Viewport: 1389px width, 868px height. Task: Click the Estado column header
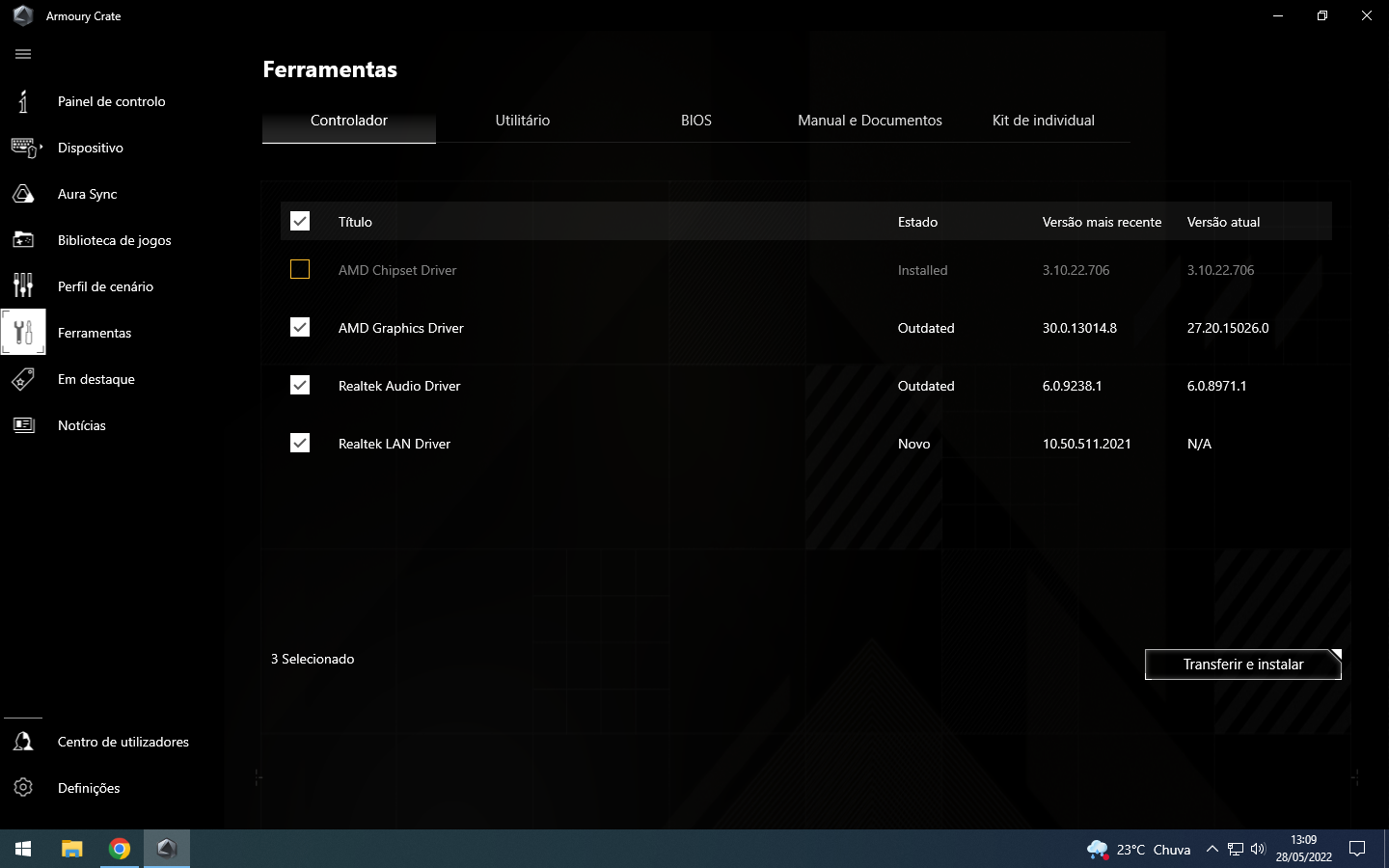tap(918, 222)
